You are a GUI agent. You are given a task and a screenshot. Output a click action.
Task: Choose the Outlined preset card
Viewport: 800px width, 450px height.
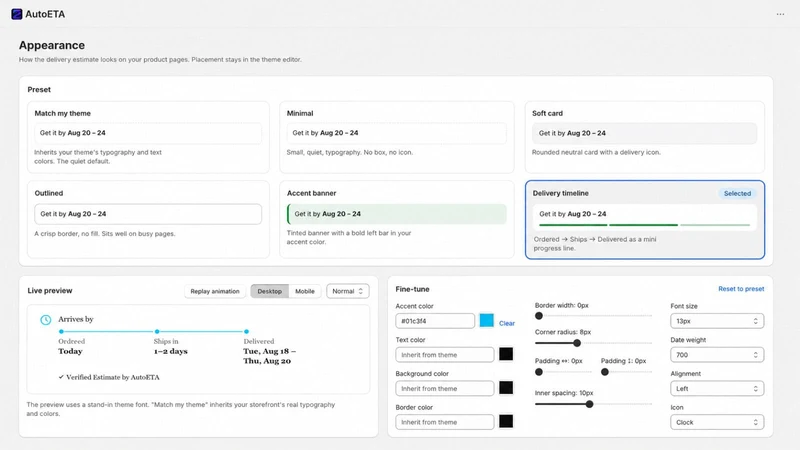pyautogui.click(x=148, y=219)
